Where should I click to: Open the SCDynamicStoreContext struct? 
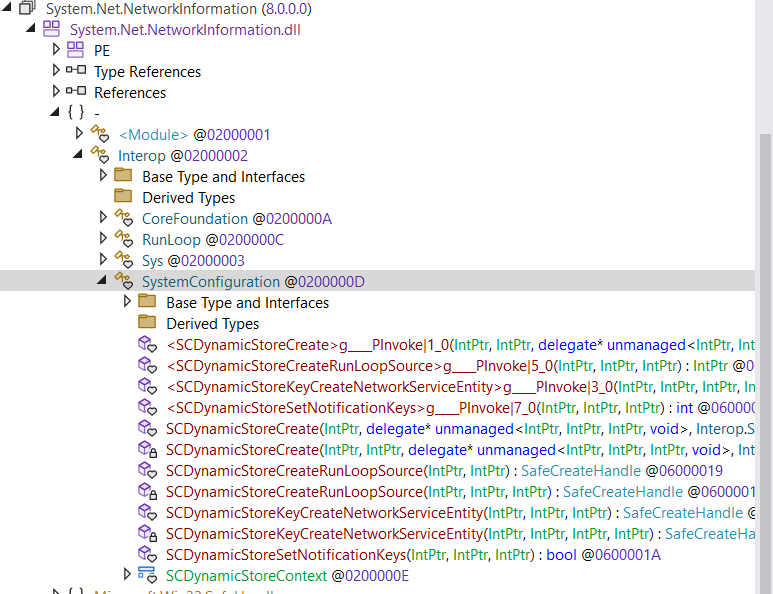(x=246, y=575)
